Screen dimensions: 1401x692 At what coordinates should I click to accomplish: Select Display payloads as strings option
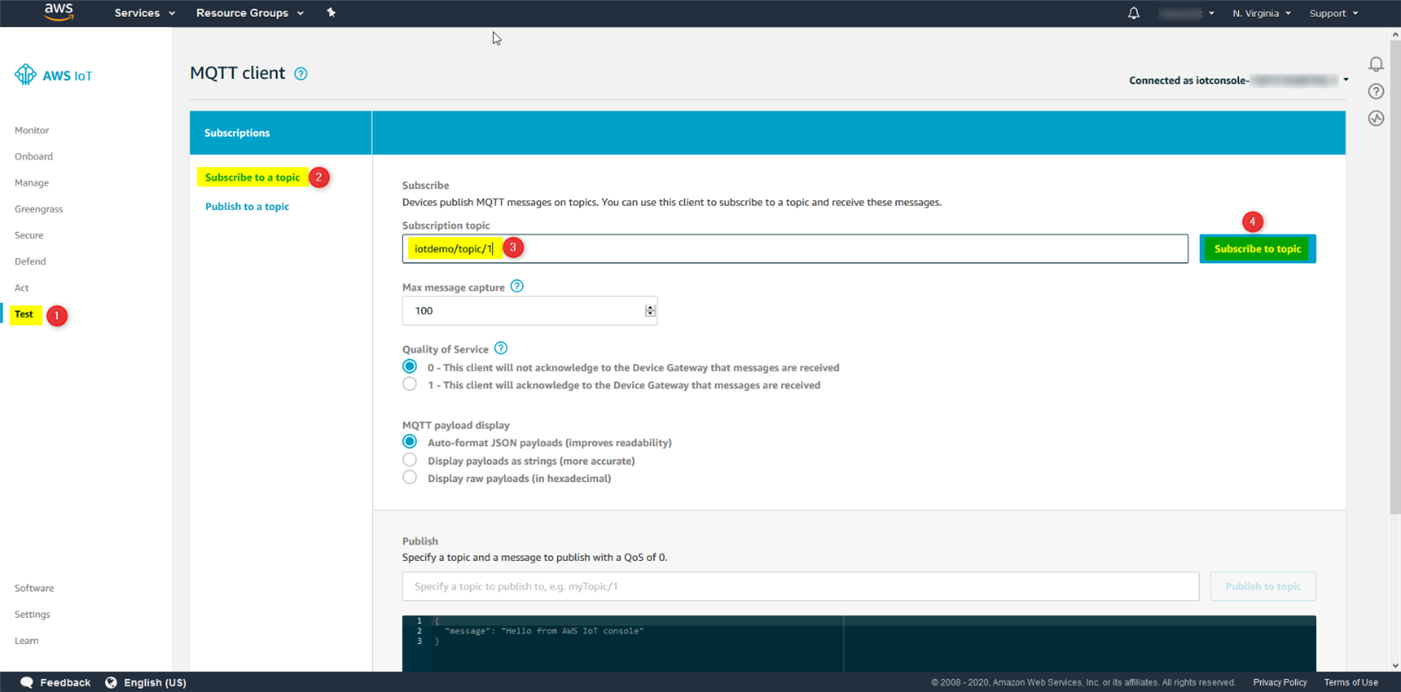click(409, 460)
